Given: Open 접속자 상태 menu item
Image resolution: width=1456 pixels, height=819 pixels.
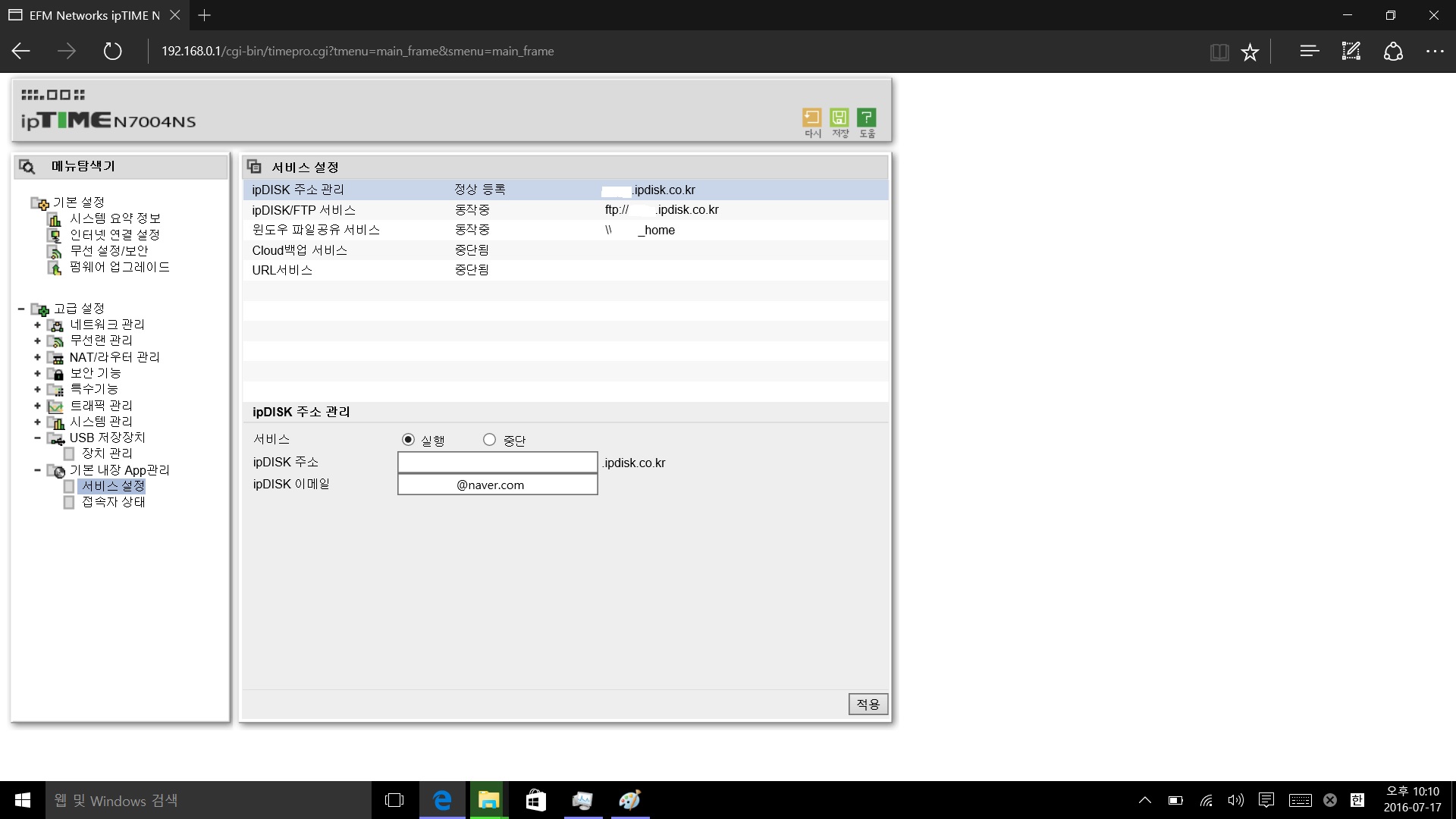Looking at the screenshot, I should tap(114, 502).
